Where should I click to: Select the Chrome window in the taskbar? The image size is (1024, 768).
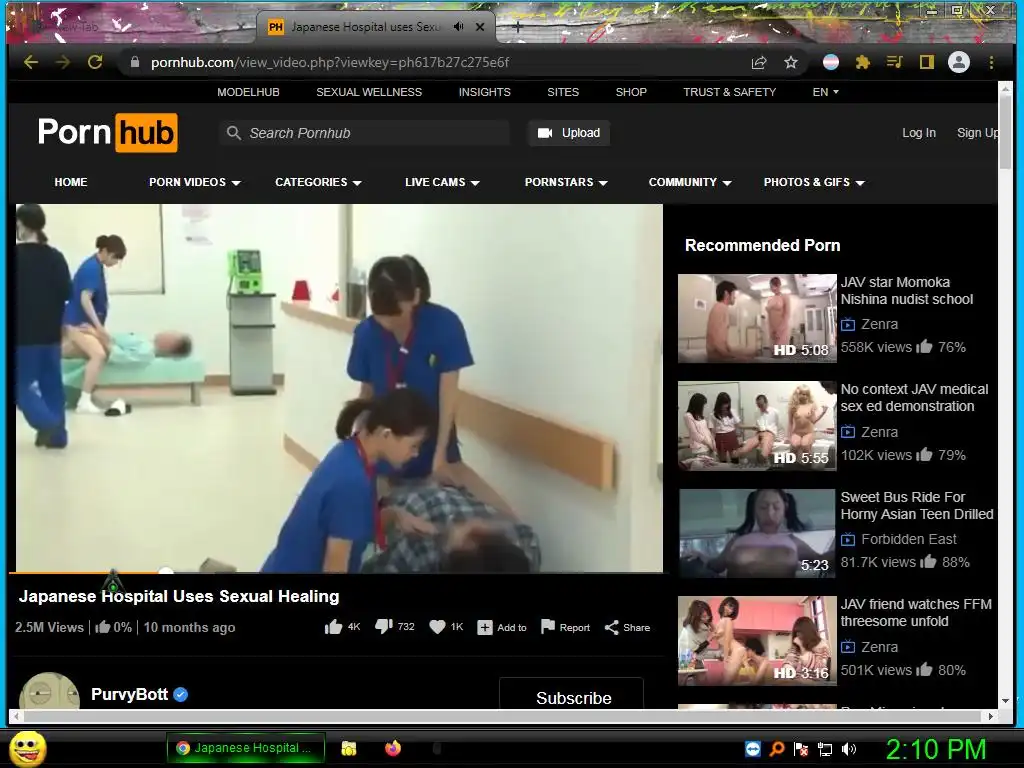click(x=248, y=748)
